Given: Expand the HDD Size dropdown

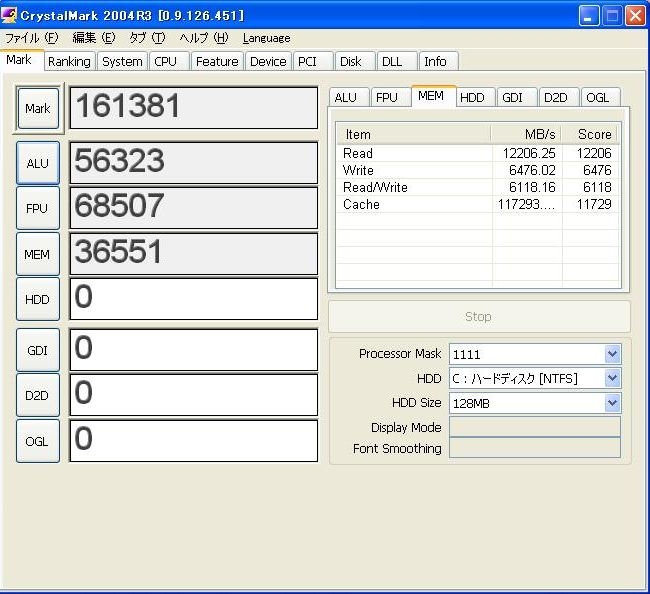Looking at the screenshot, I should [612, 403].
